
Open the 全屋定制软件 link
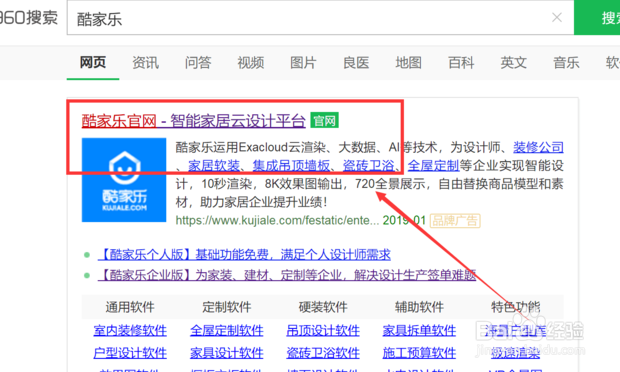(x=227, y=330)
